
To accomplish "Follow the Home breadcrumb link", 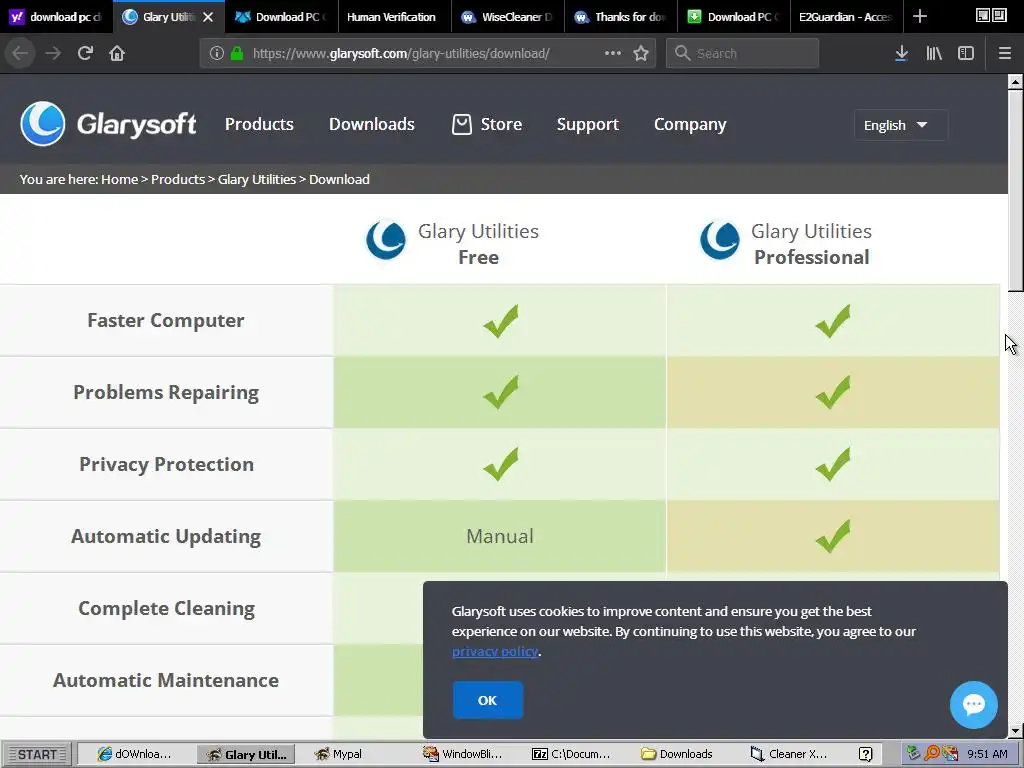I will click(x=120, y=179).
